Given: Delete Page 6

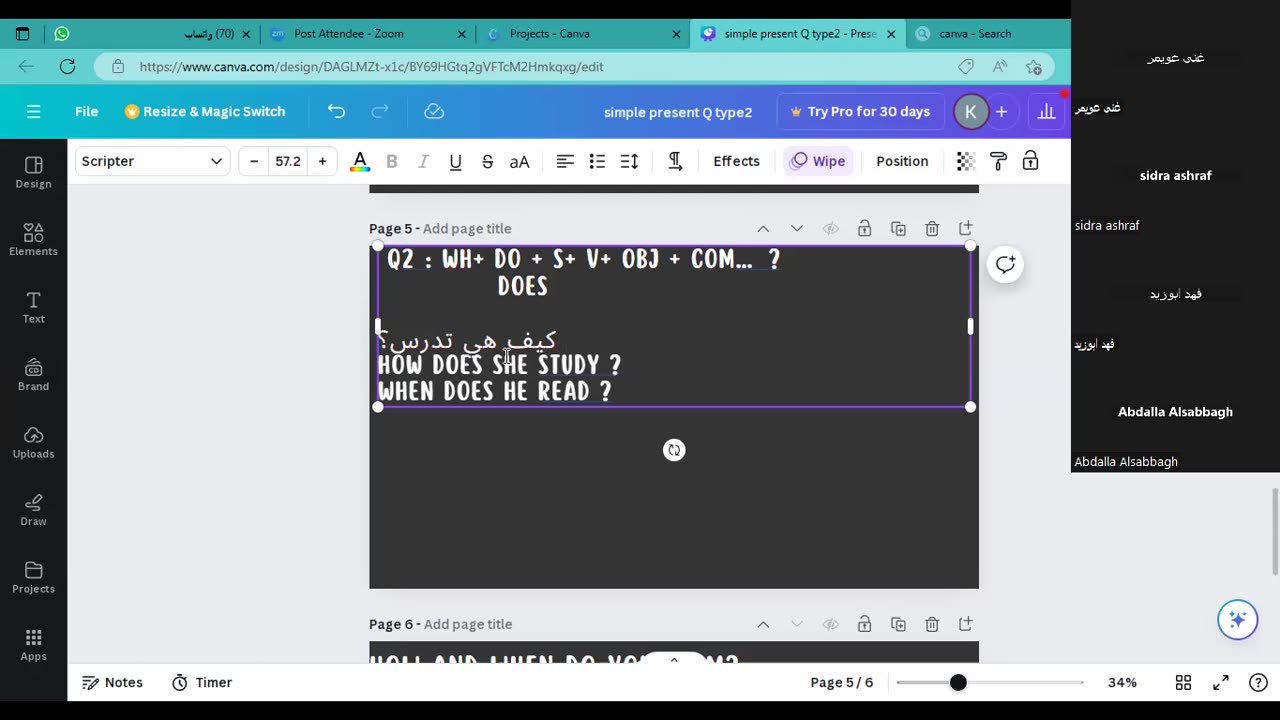Looking at the screenshot, I should point(932,624).
